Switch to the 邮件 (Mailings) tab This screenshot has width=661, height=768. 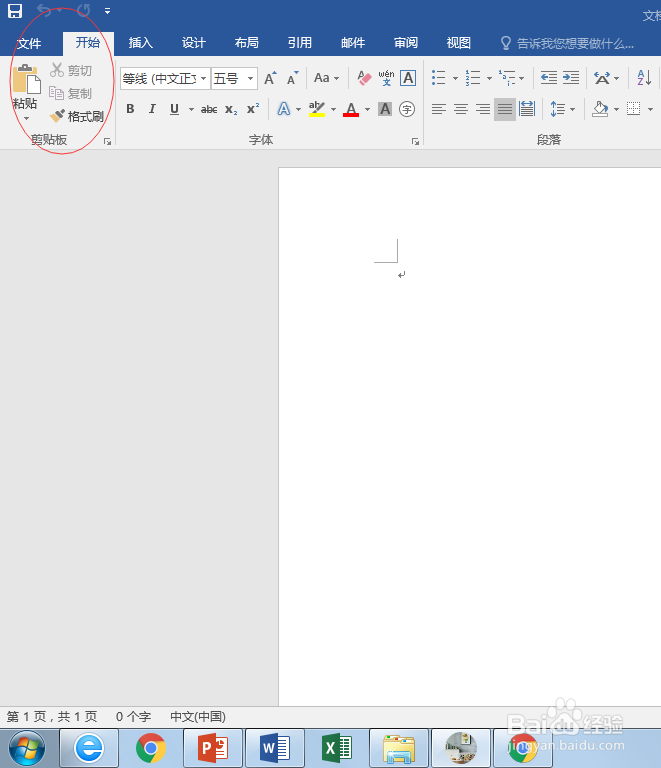click(353, 43)
